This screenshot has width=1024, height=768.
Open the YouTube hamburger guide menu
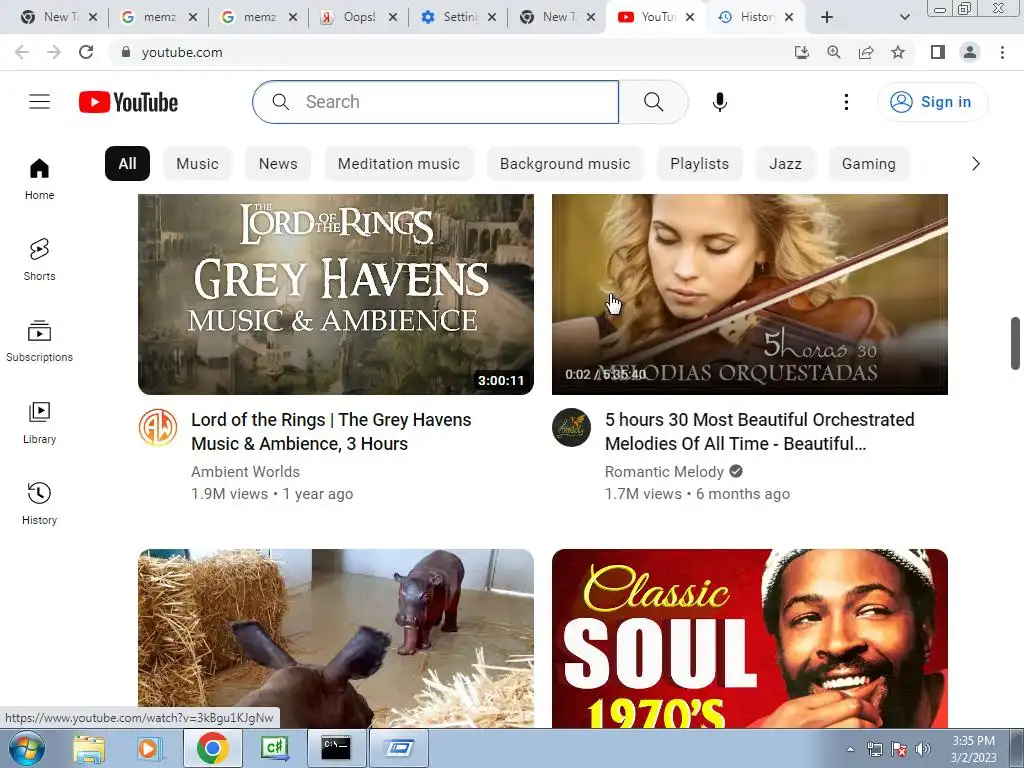[x=39, y=102]
